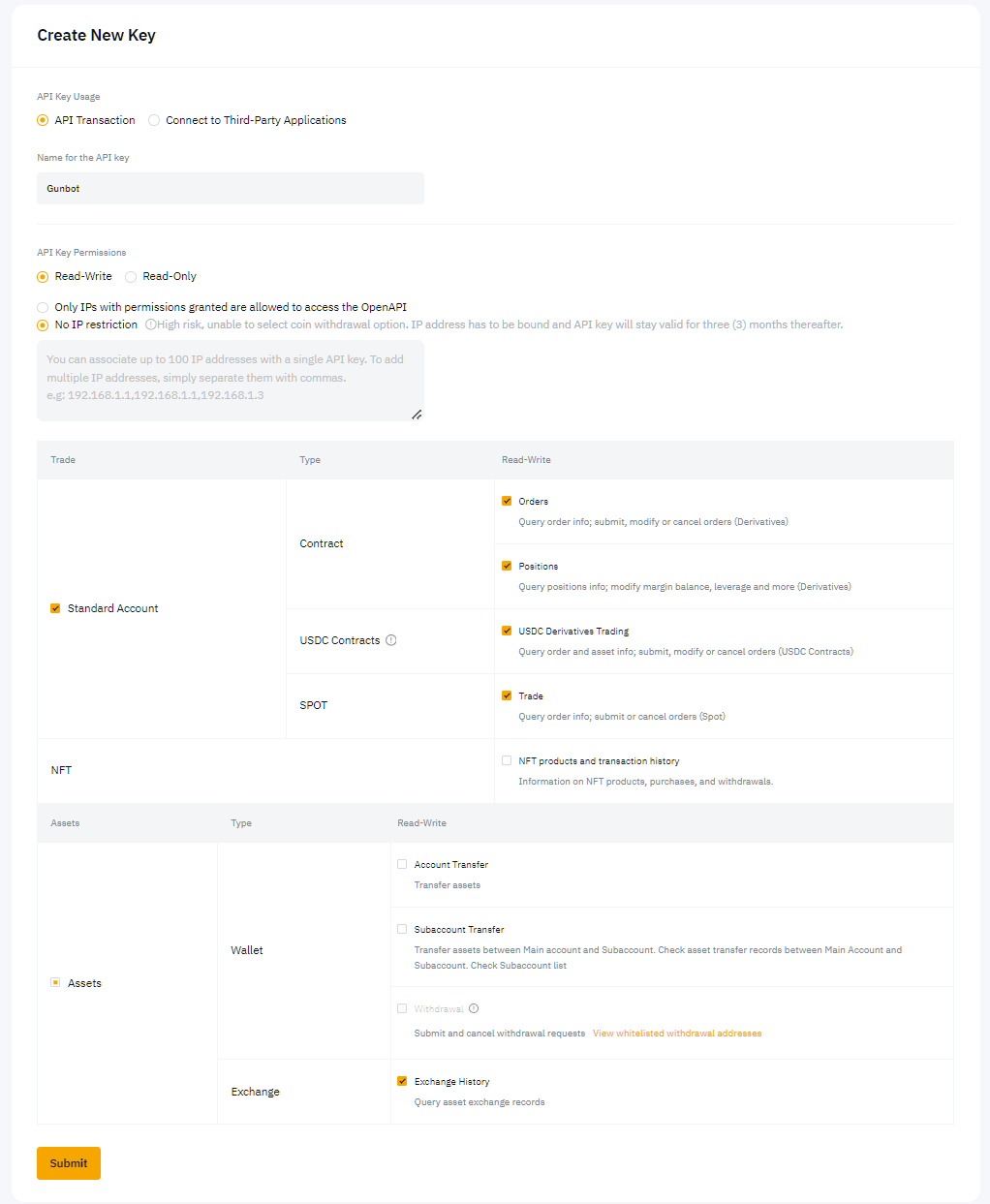Grab the text area resize handle icon
The image size is (990, 1204).
pos(417,415)
